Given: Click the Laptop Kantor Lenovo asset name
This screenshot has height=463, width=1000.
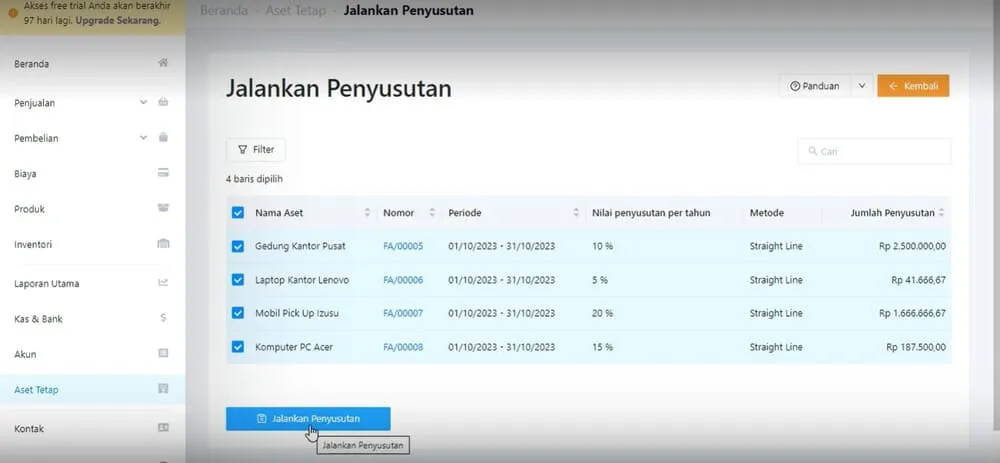Looking at the screenshot, I should [302, 280].
